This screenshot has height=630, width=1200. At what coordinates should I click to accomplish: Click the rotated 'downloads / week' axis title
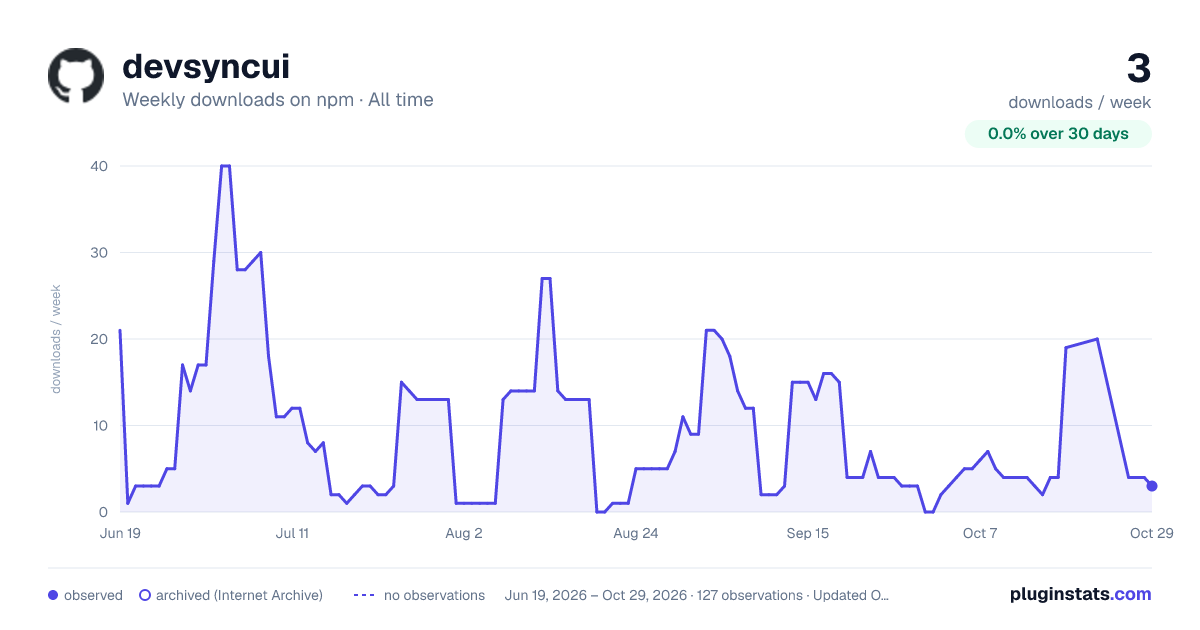(56, 339)
